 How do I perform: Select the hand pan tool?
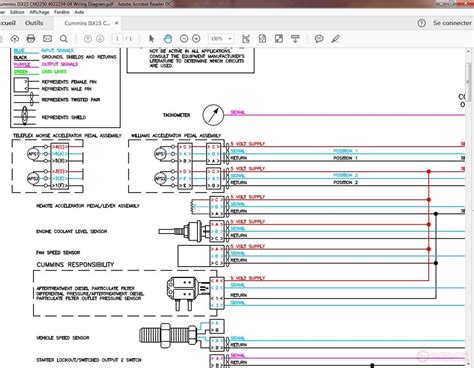pyautogui.click(x=168, y=39)
